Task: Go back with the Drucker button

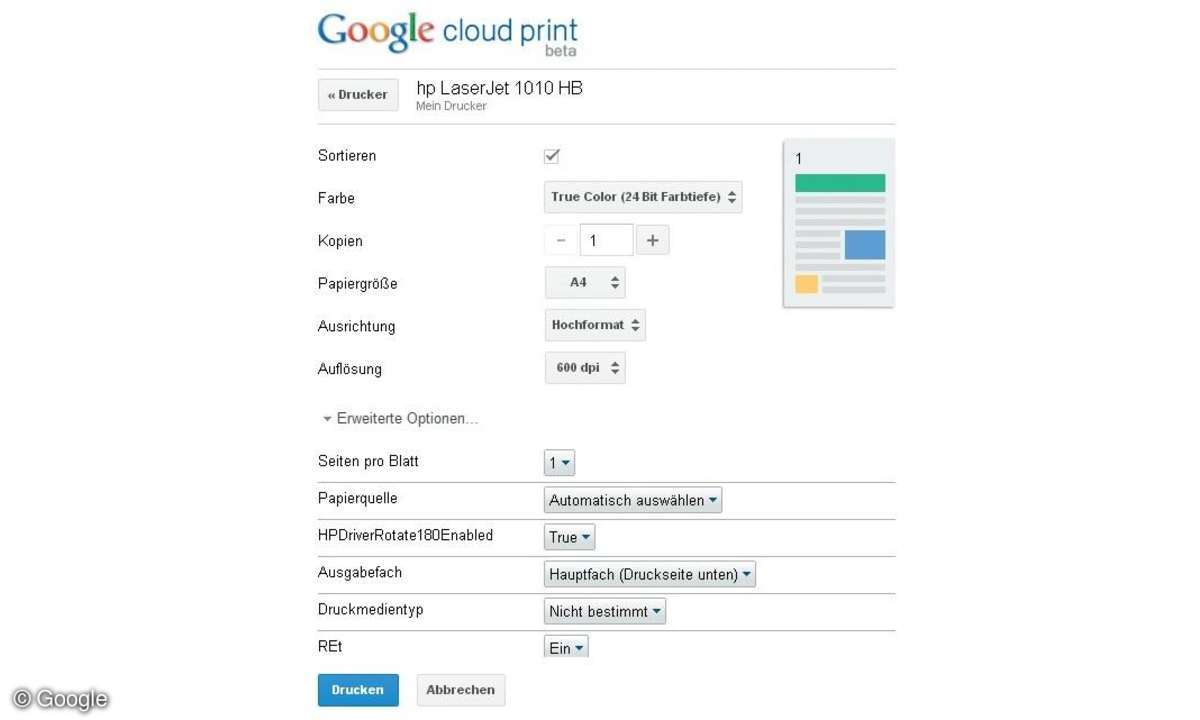Action: pos(358,95)
